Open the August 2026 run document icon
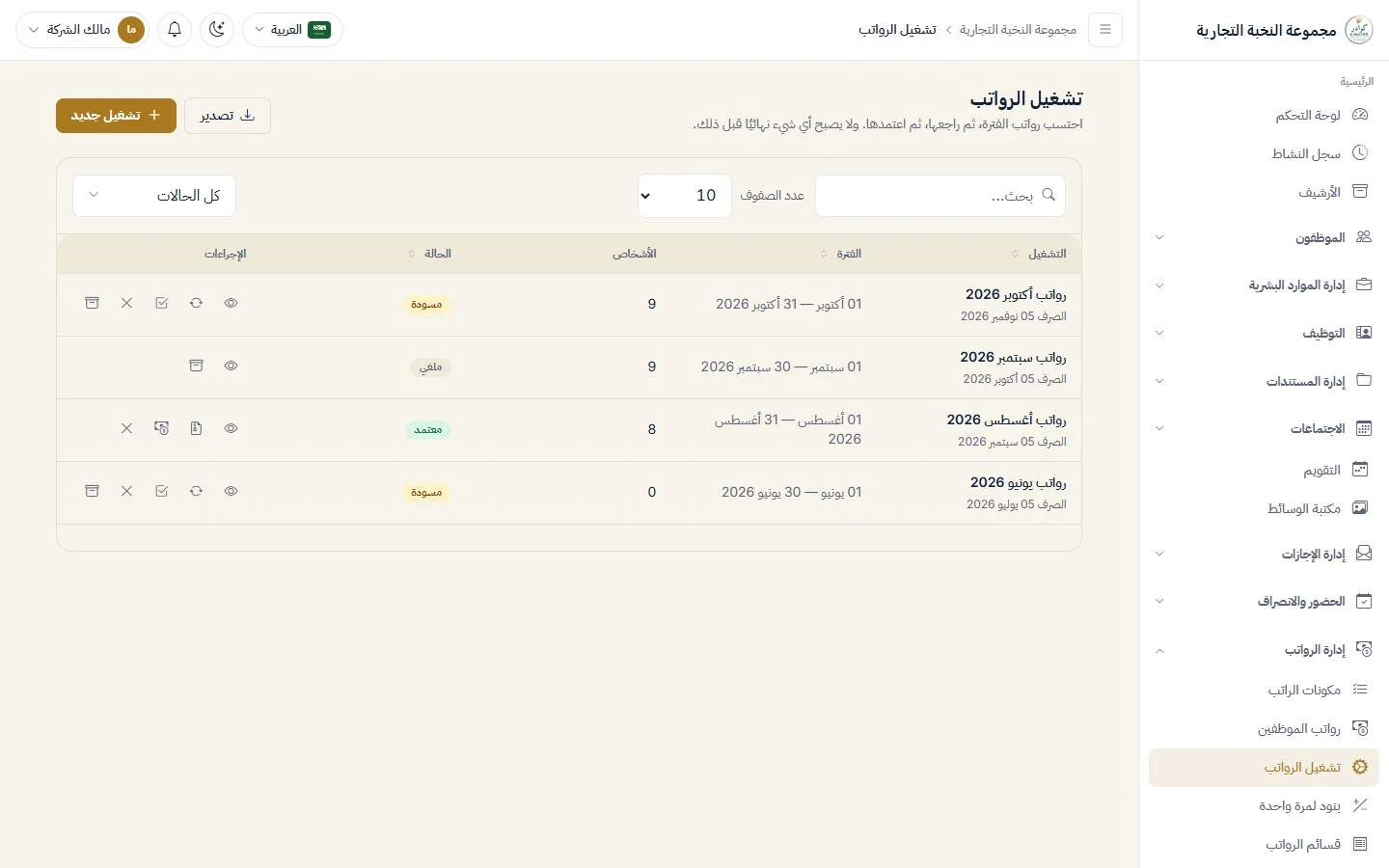1389x868 pixels. pyautogui.click(x=196, y=428)
